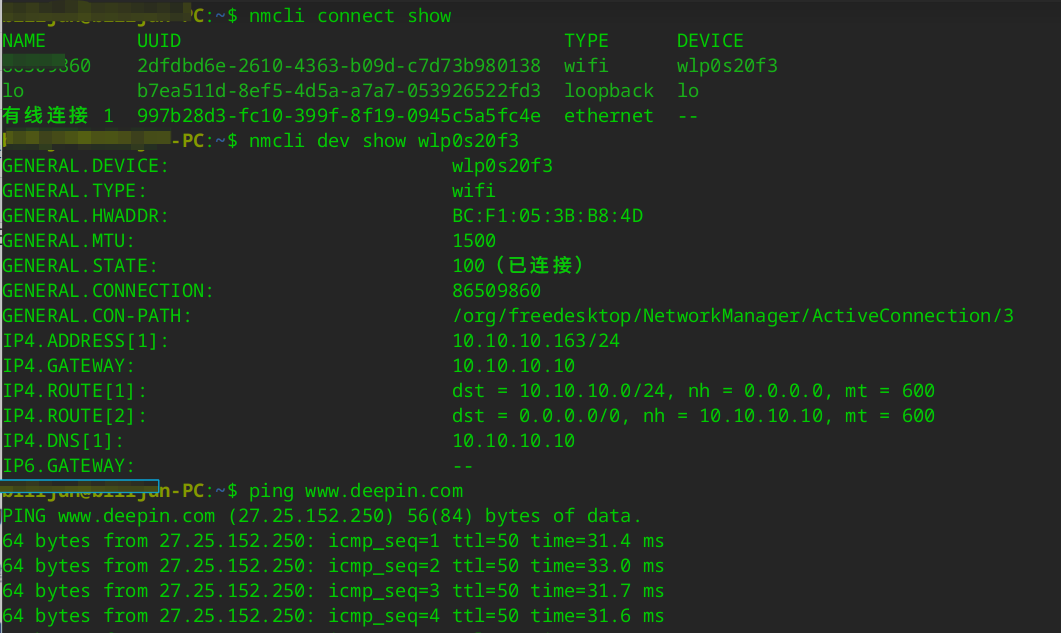Viewport: 1061px width, 633px height.
Task: Click the GENERAL.CONNECTION value 86509860
Action: pyautogui.click(x=496, y=291)
